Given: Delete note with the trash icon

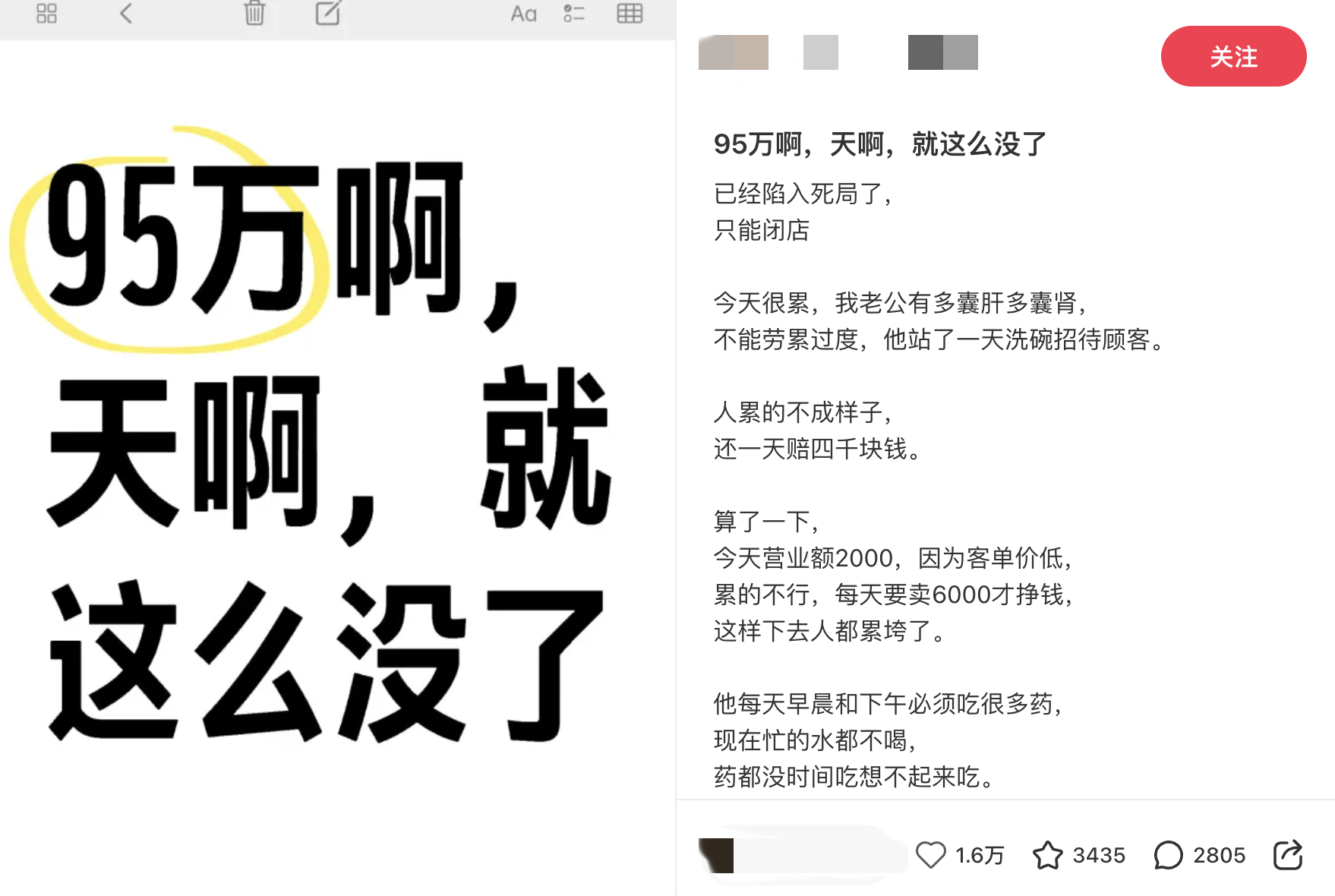Looking at the screenshot, I should point(254,13).
